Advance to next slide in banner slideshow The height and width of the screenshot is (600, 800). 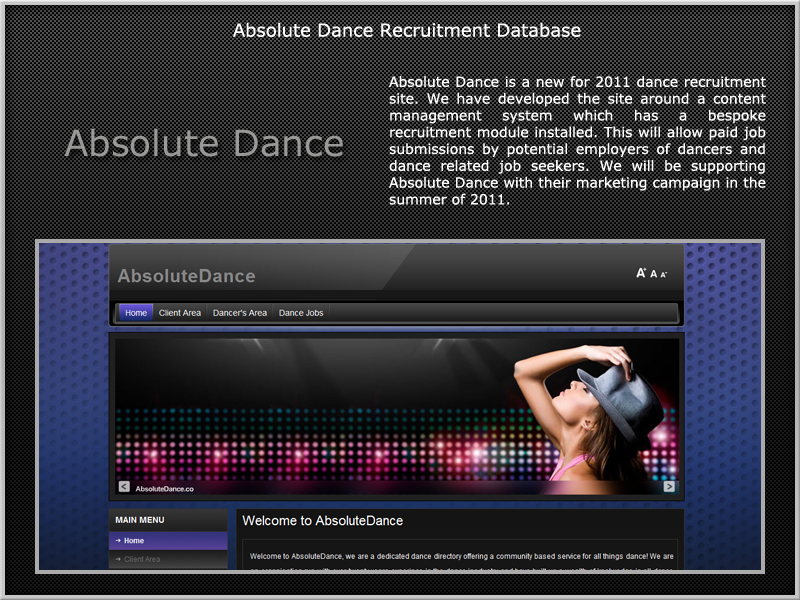point(669,486)
